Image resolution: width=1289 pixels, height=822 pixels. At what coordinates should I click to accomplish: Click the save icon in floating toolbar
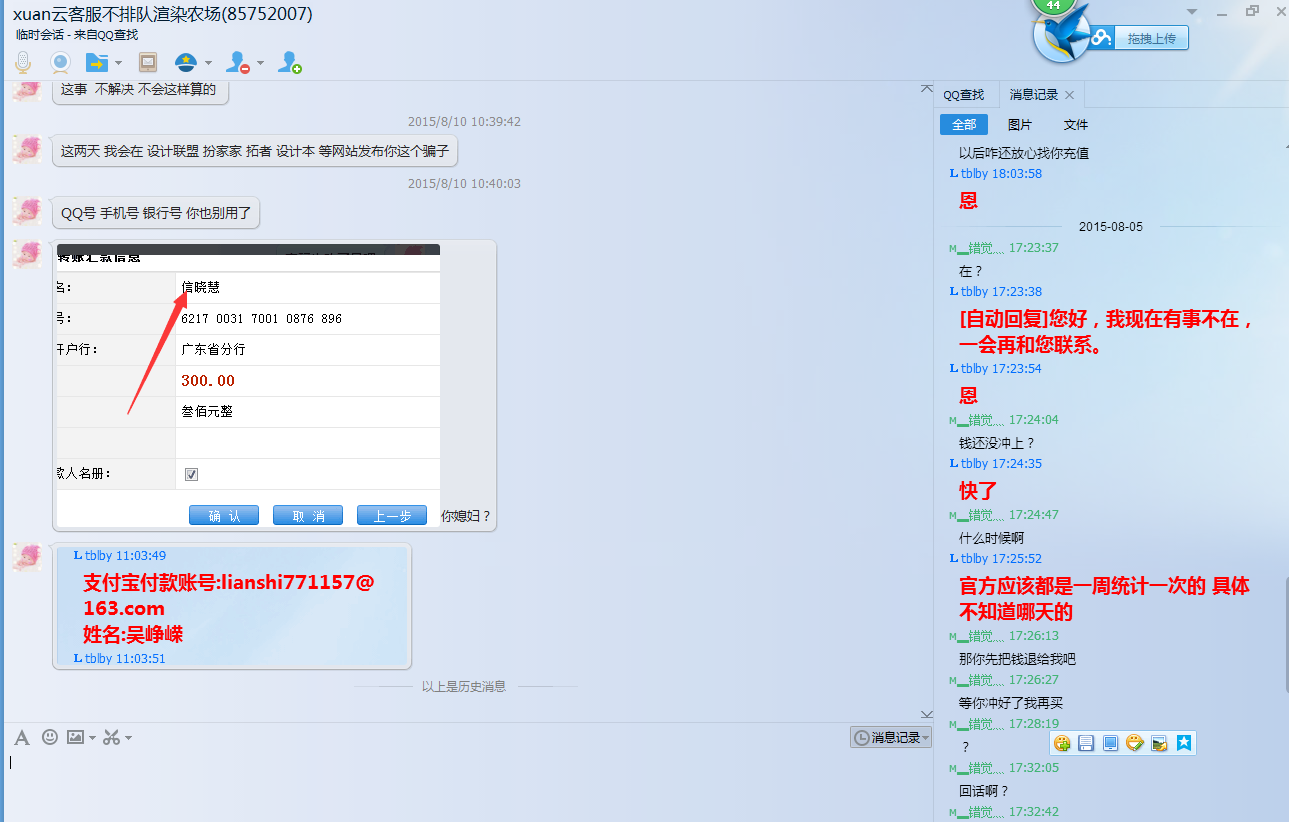(x=1086, y=743)
